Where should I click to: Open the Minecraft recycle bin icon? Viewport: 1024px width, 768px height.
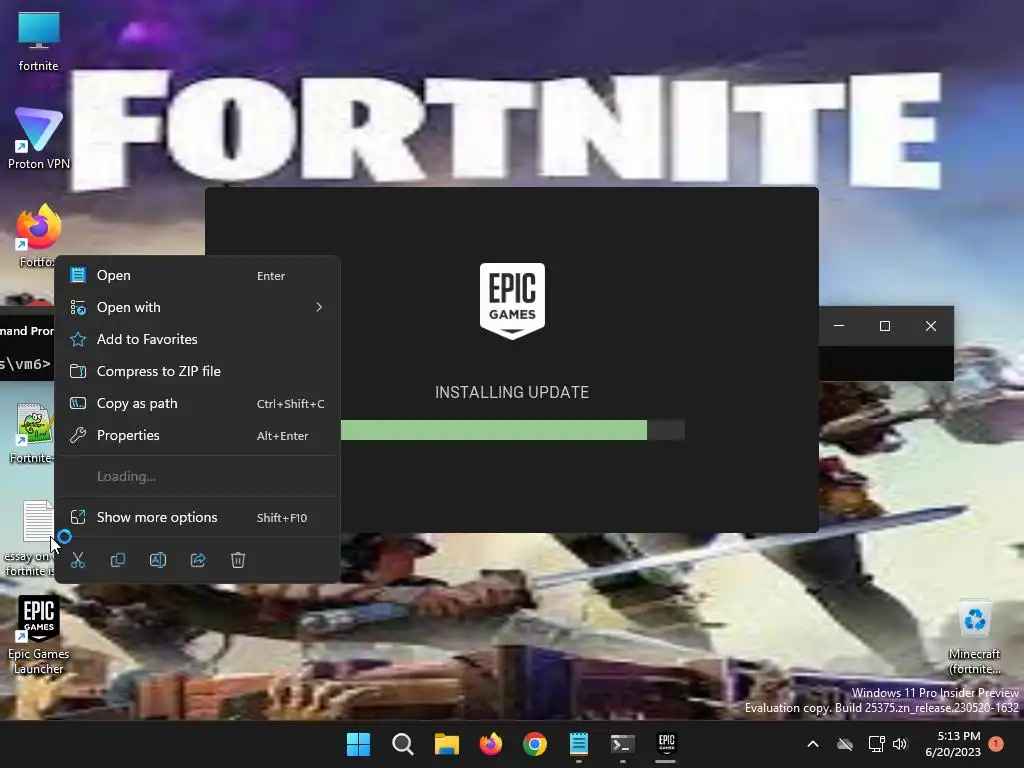pyautogui.click(x=974, y=637)
